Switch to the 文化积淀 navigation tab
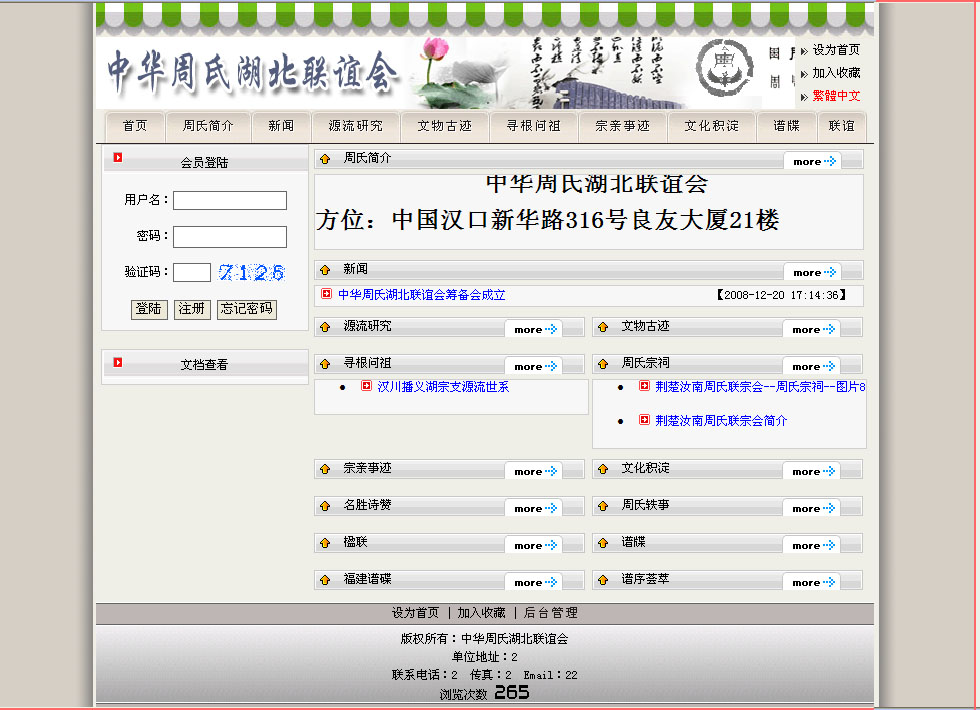The width and height of the screenshot is (980, 710). pyautogui.click(x=711, y=126)
